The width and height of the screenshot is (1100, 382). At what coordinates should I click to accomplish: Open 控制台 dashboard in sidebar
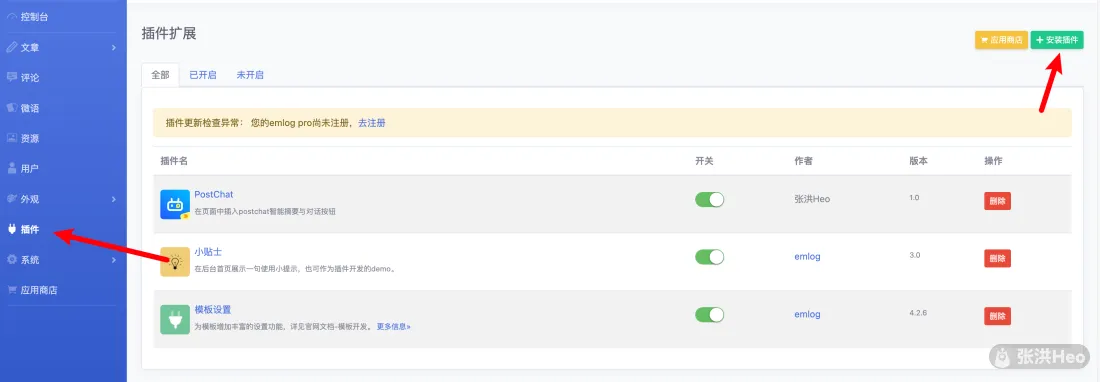pos(63,16)
